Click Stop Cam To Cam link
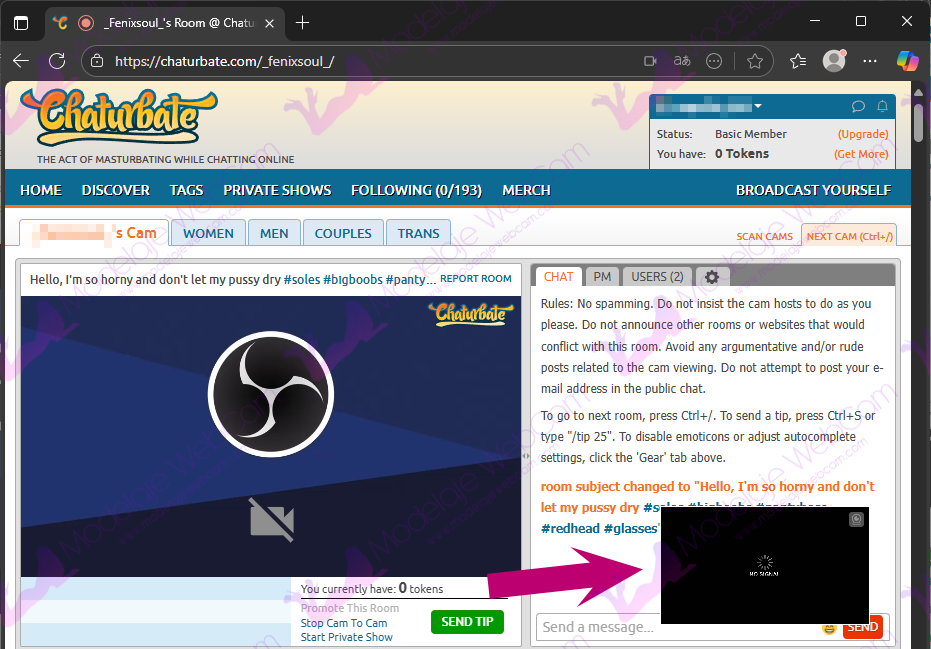931x649 pixels. click(344, 623)
